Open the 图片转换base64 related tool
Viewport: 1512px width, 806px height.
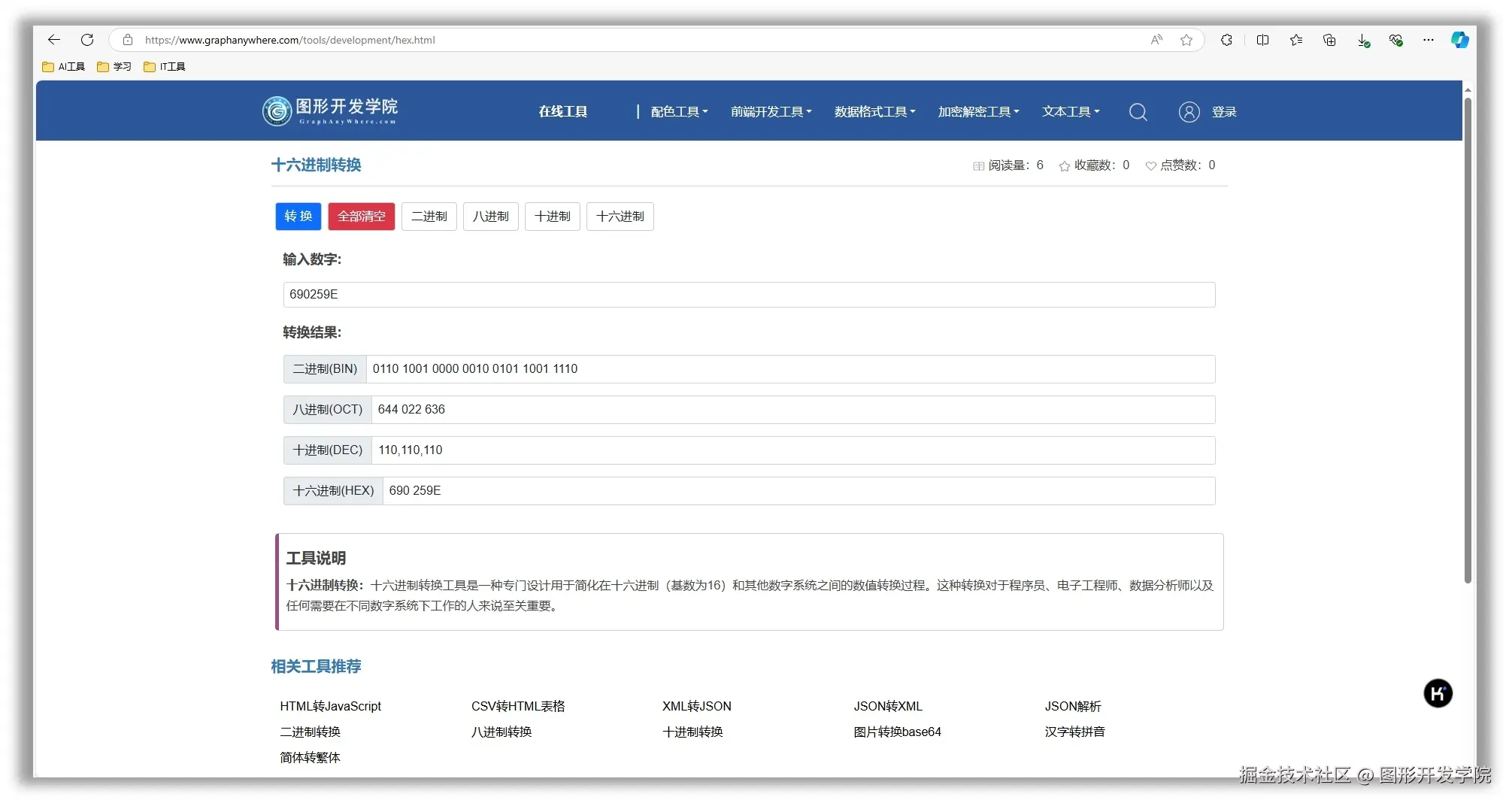[x=898, y=732]
